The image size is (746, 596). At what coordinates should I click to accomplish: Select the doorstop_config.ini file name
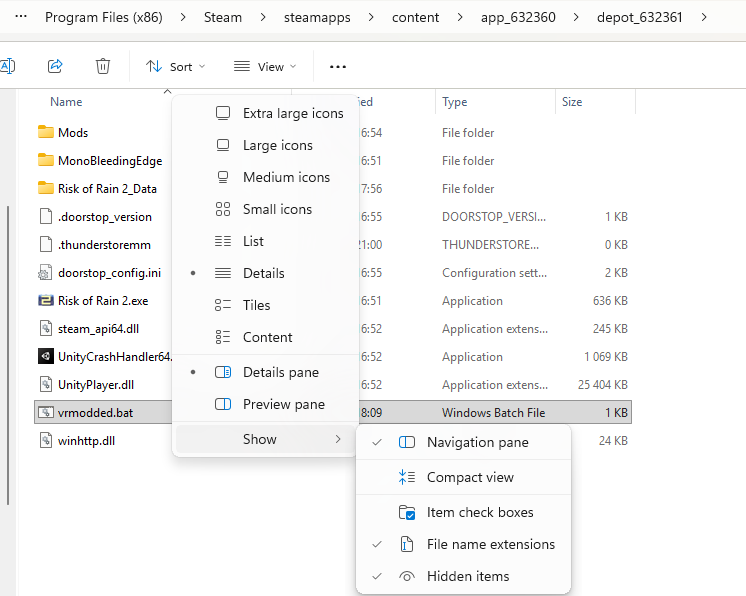click(109, 273)
